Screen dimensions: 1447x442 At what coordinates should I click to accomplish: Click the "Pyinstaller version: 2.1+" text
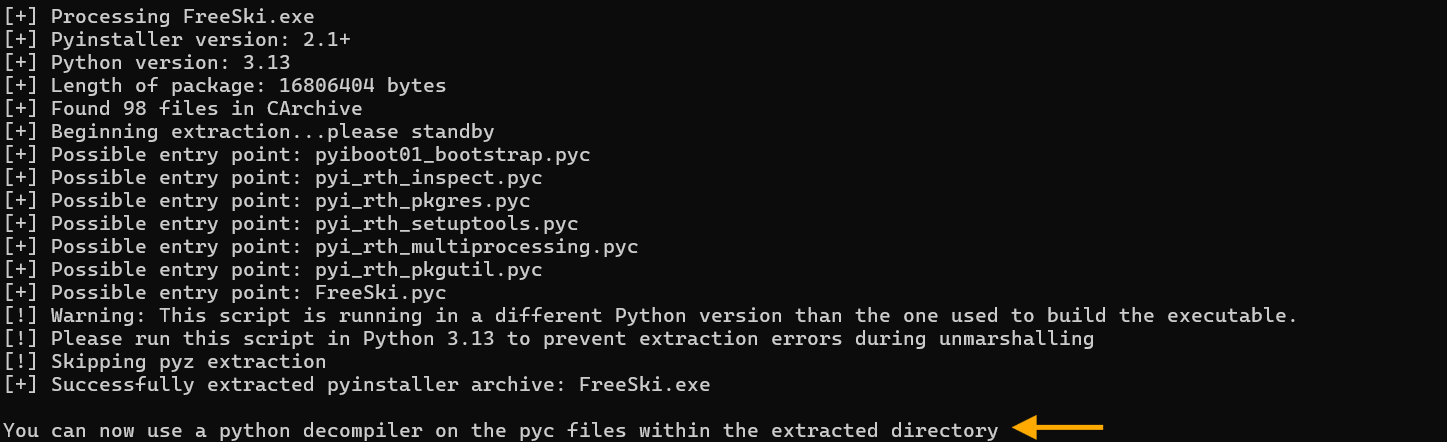[200, 40]
